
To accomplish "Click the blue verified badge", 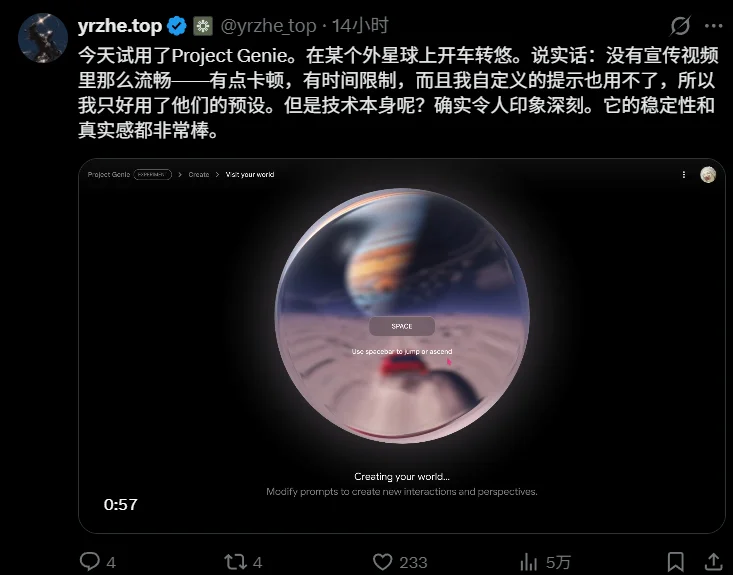I will click(177, 26).
